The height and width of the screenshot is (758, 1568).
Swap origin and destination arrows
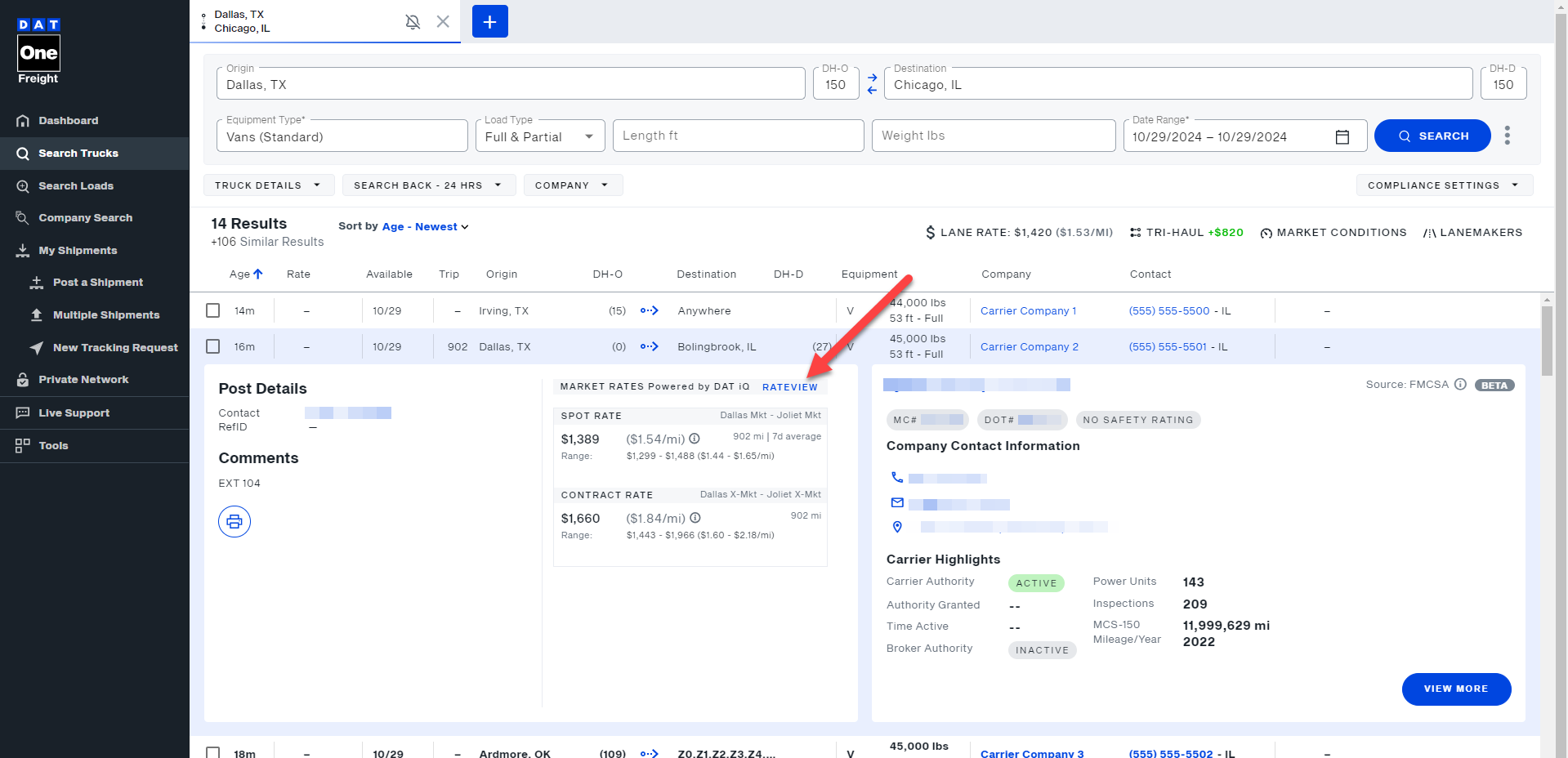[872, 83]
